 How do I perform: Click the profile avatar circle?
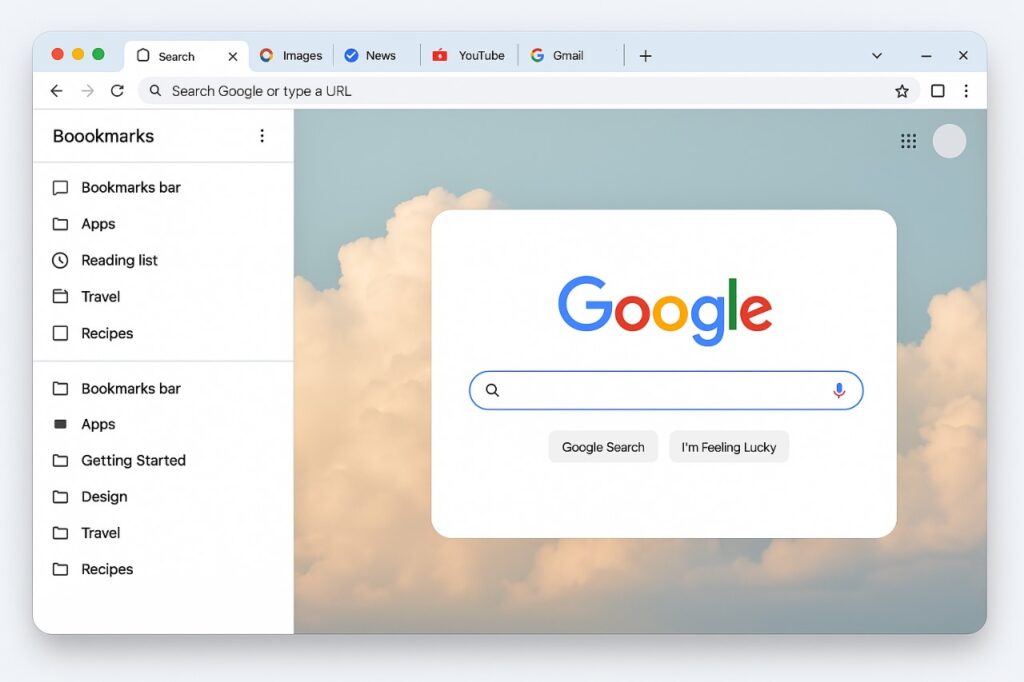[949, 141]
